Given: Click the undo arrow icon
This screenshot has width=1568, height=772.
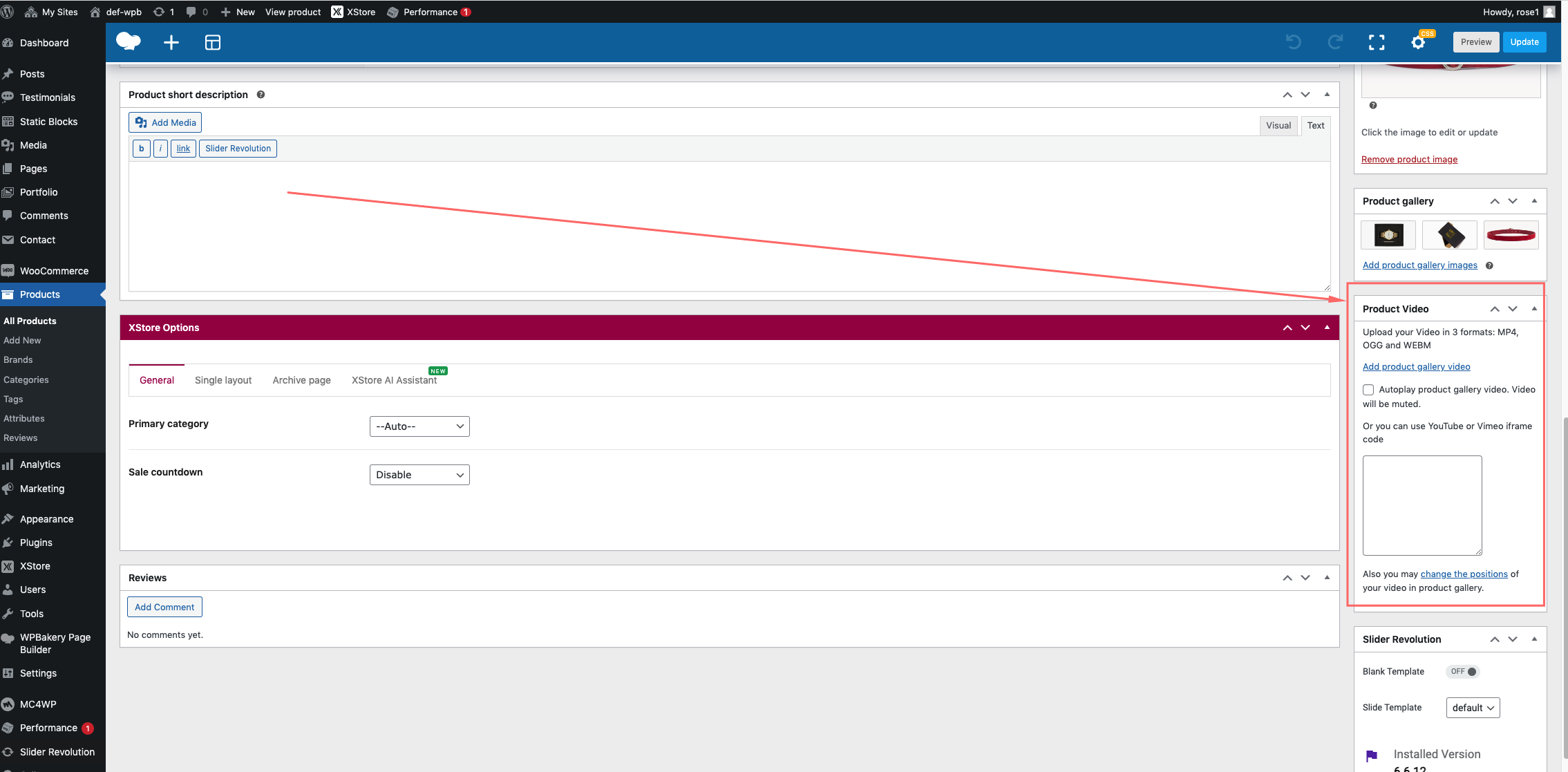Looking at the screenshot, I should [x=1293, y=42].
